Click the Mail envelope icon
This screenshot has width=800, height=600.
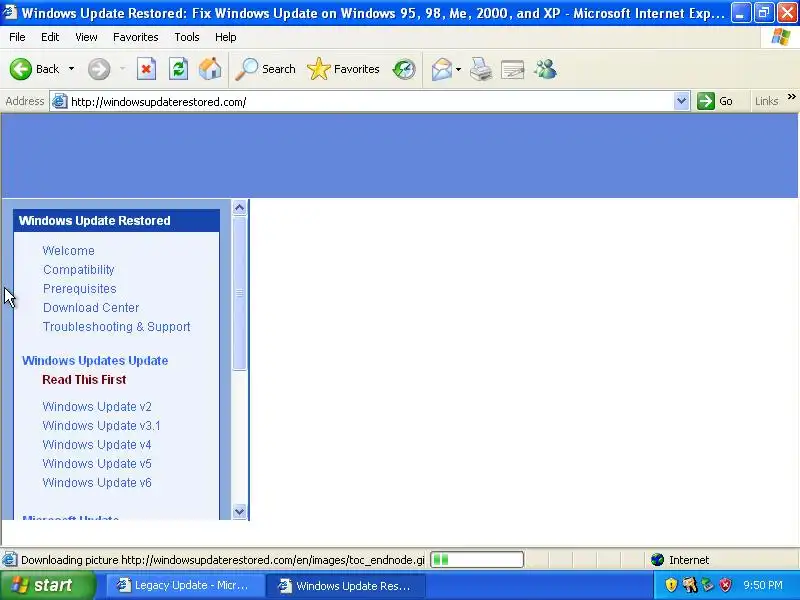coord(442,69)
